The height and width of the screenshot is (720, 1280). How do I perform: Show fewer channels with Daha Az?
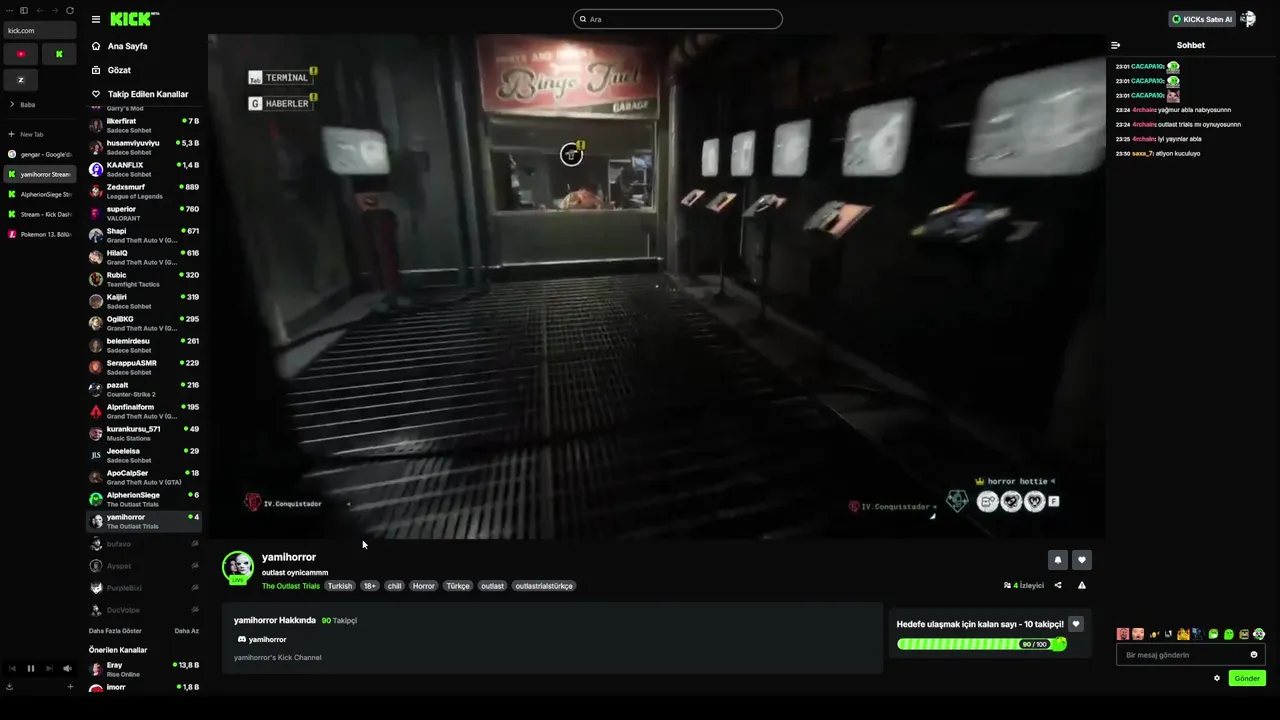click(186, 631)
